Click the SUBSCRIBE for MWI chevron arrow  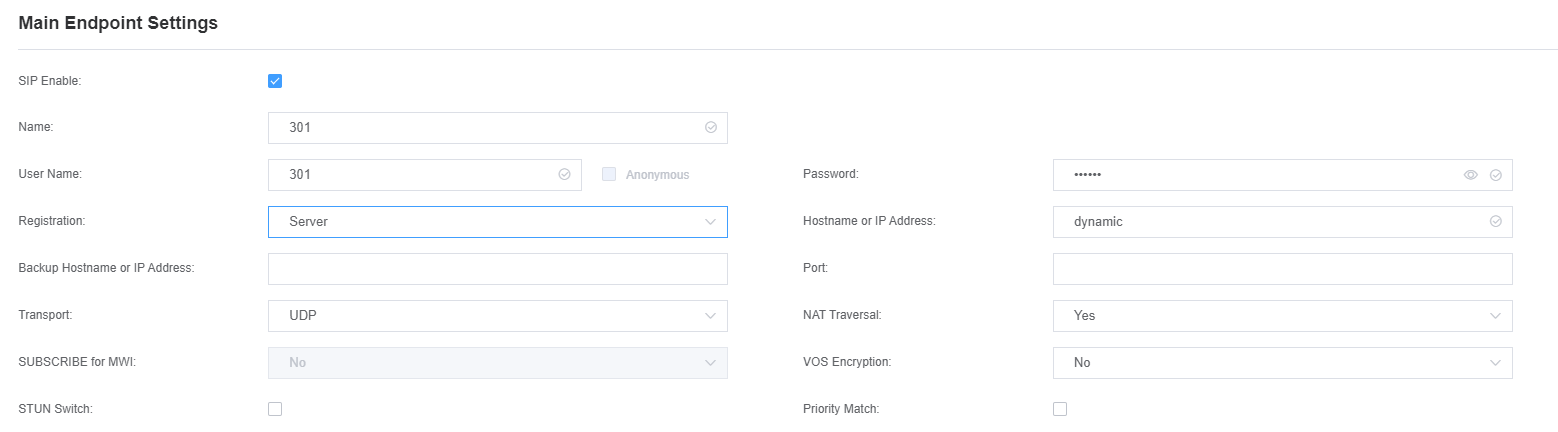[x=711, y=363]
